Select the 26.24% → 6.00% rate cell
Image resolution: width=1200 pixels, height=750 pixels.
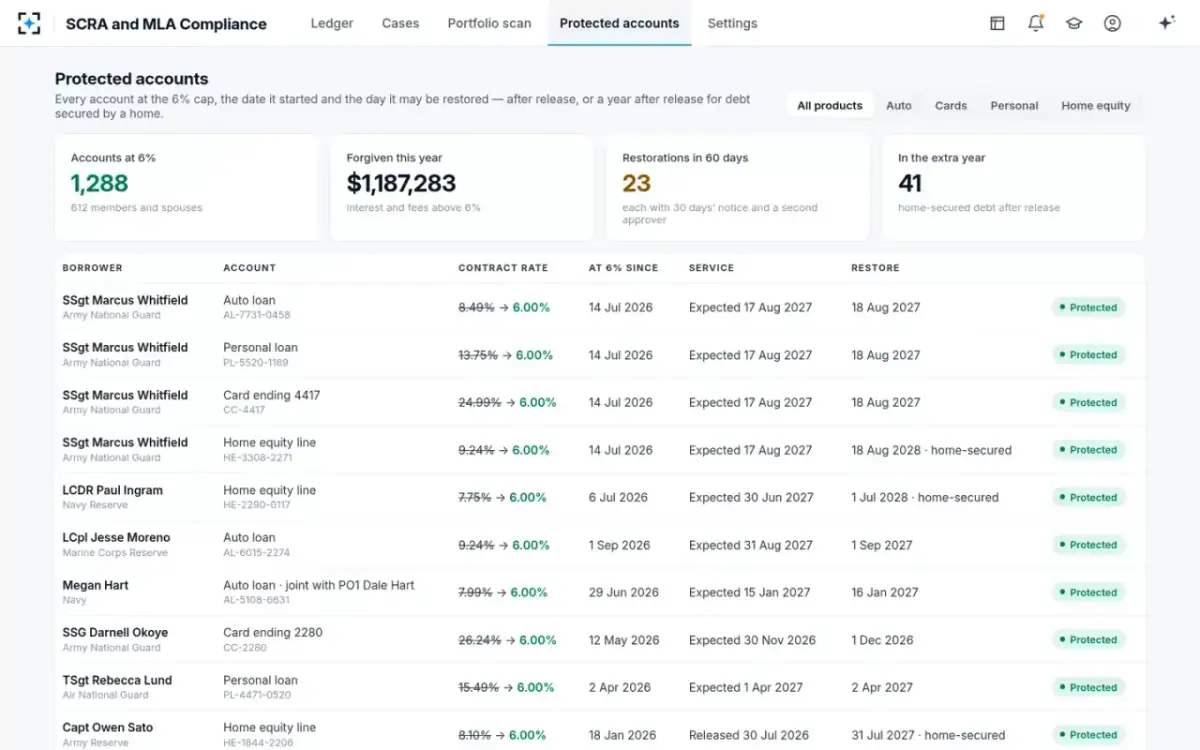click(507, 640)
